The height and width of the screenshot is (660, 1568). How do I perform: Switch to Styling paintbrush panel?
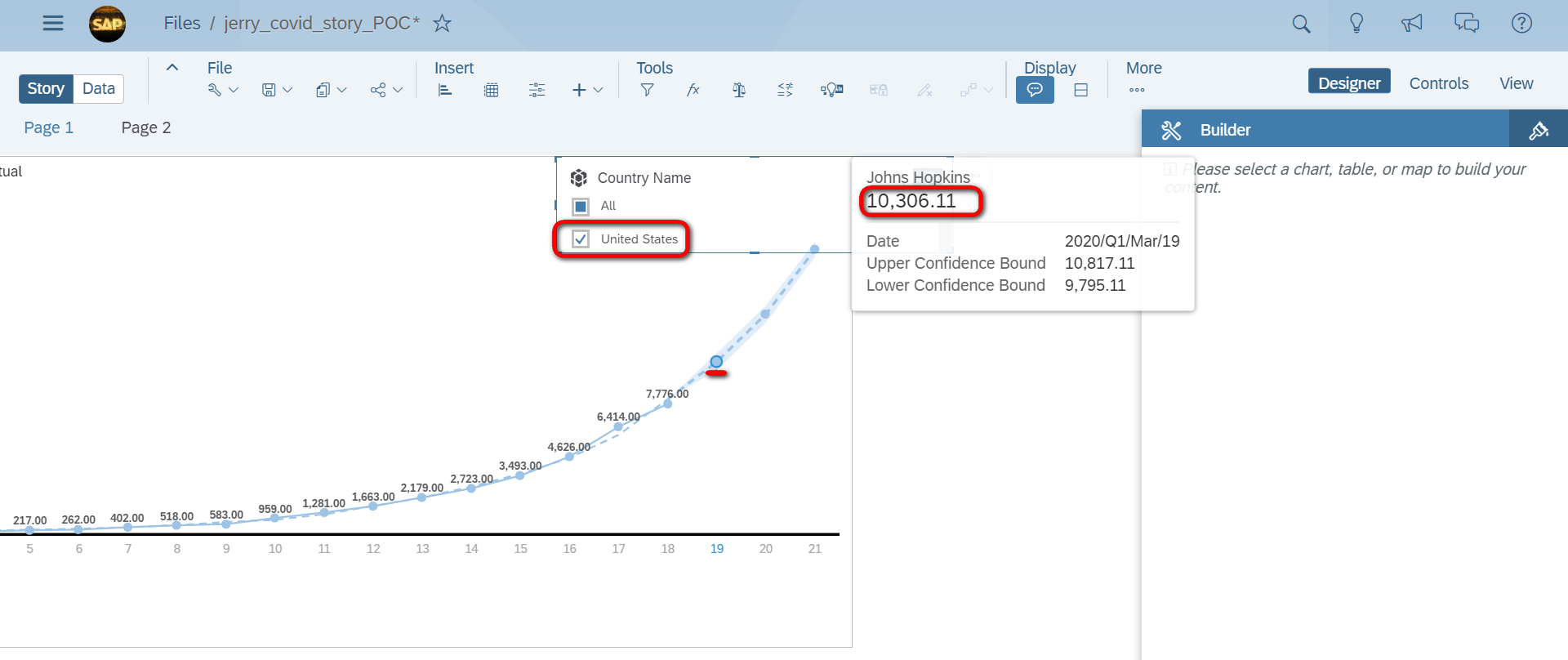1539,130
